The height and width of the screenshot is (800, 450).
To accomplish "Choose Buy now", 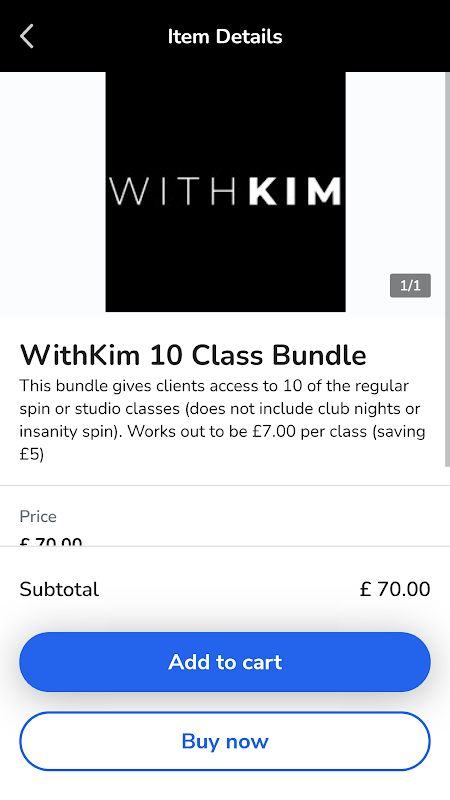I will pyautogui.click(x=225, y=741).
